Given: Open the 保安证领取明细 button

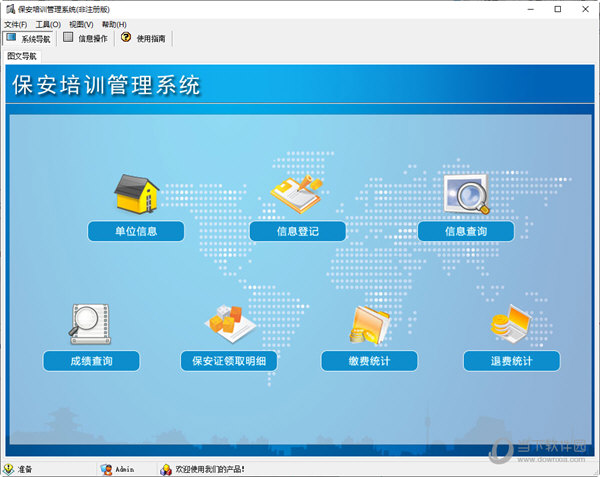Looking at the screenshot, I should (229, 361).
